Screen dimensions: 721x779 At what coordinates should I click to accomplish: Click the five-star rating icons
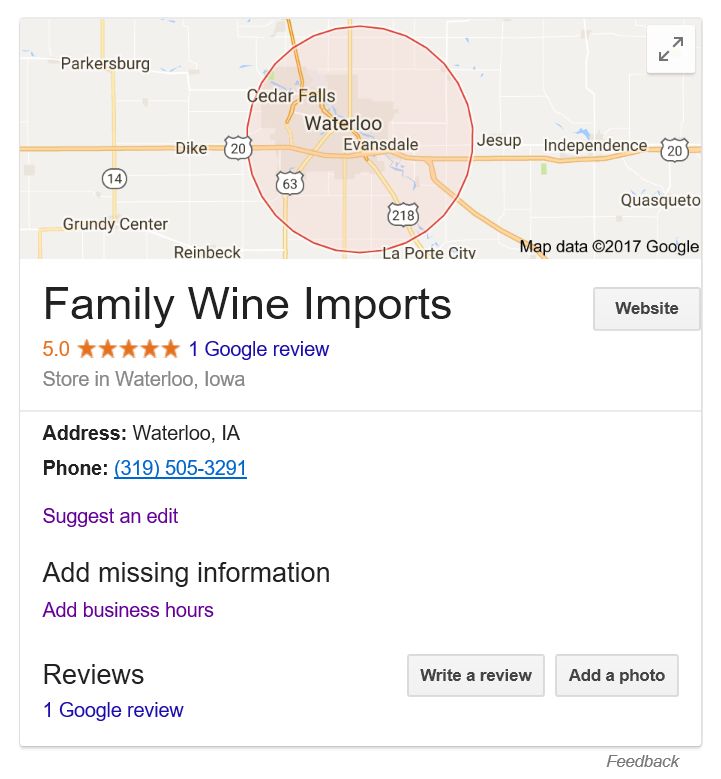[x=129, y=349]
